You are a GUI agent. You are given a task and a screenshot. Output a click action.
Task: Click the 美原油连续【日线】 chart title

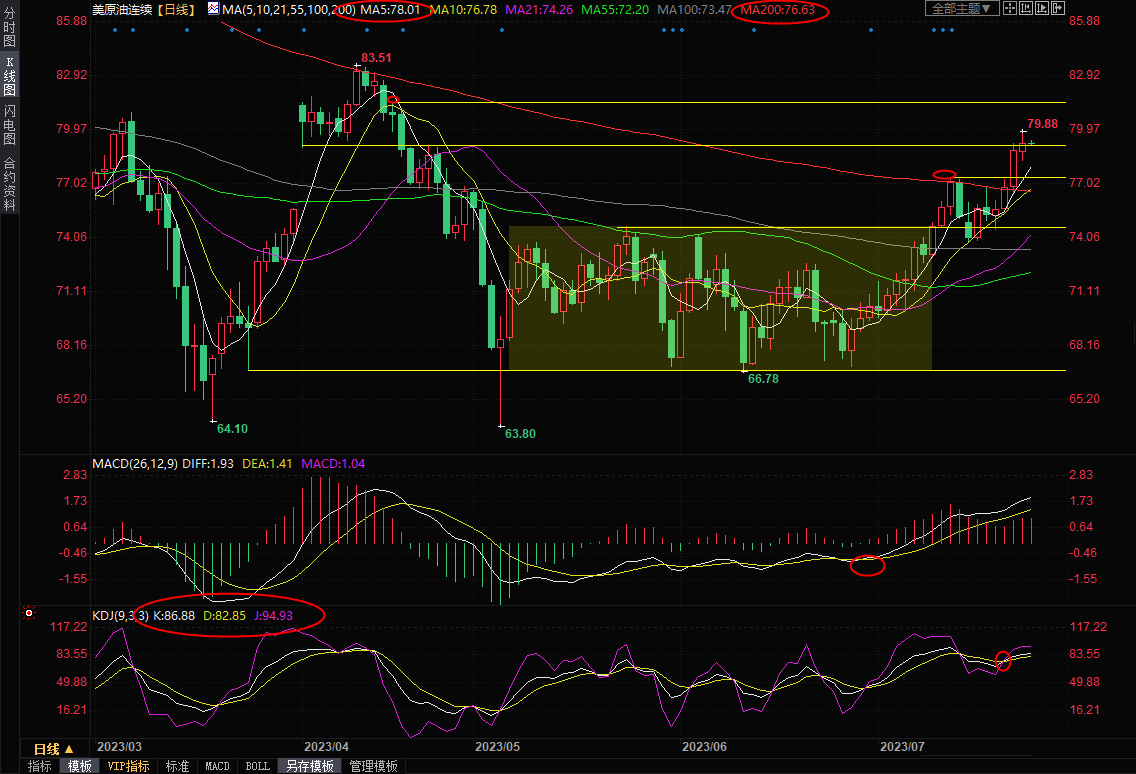pos(144,9)
